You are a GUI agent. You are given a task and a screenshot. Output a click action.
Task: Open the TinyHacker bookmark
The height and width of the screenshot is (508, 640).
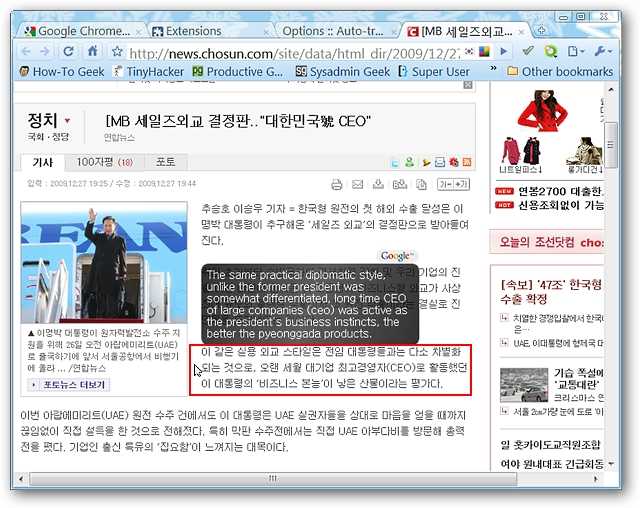pyautogui.click(x=149, y=72)
